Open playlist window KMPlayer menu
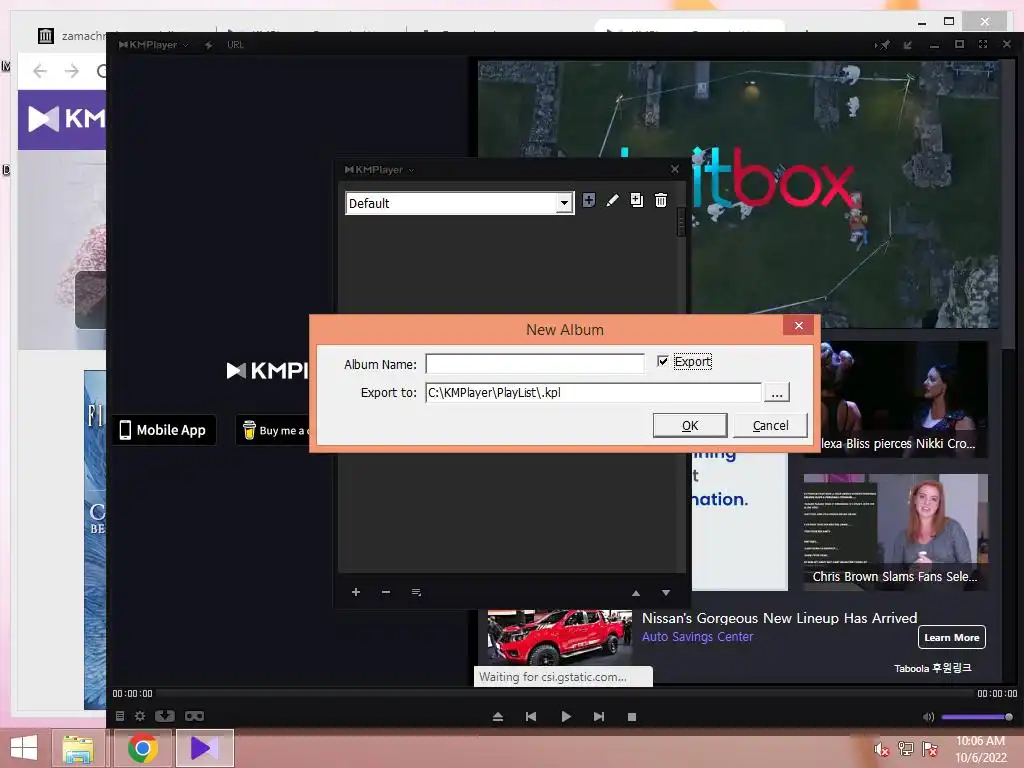 379,170
